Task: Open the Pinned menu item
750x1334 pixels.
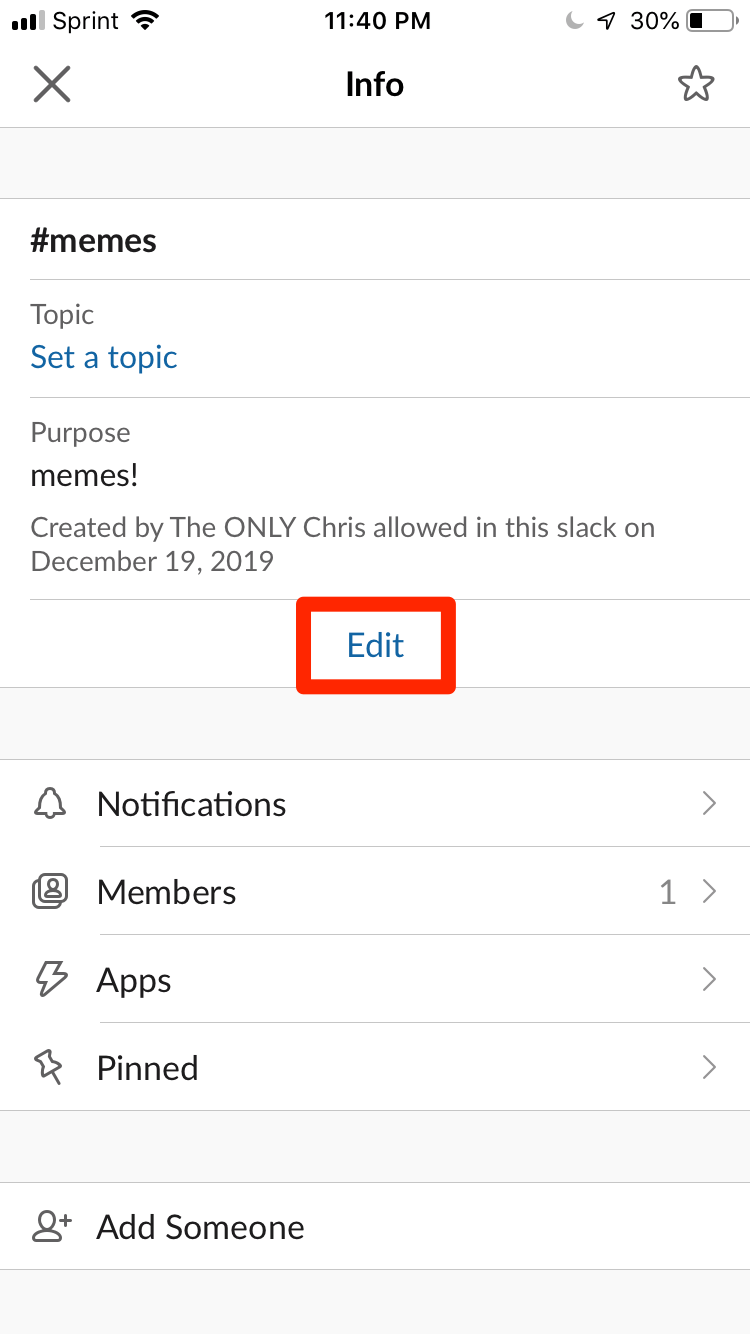Action: click(x=375, y=1067)
